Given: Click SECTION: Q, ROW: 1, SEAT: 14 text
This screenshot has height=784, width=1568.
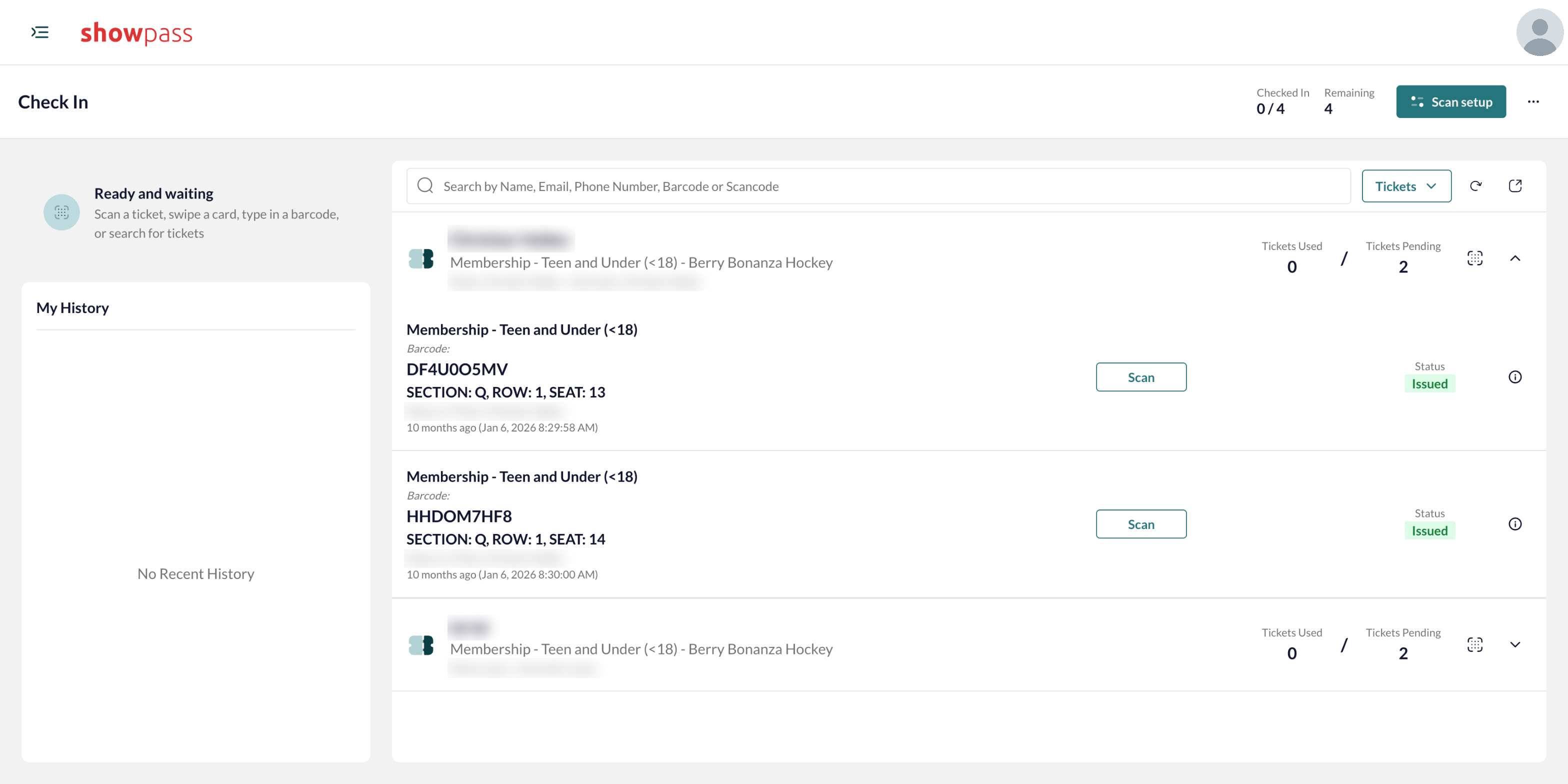Looking at the screenshot, I should [506, 539].
